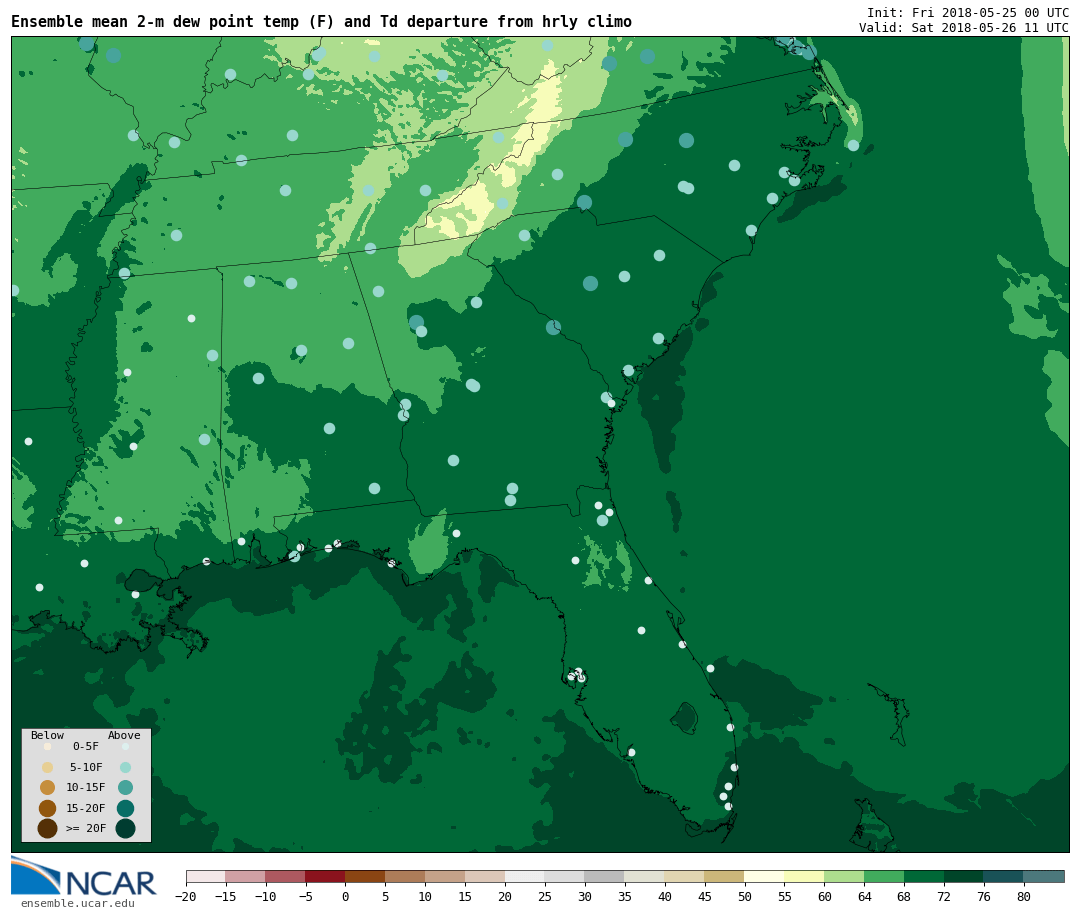The height and width of the screenshot is (915, 1080).
Task: Pick the 15 to 20 colorbar swatch
Action: tap(485, 876)
